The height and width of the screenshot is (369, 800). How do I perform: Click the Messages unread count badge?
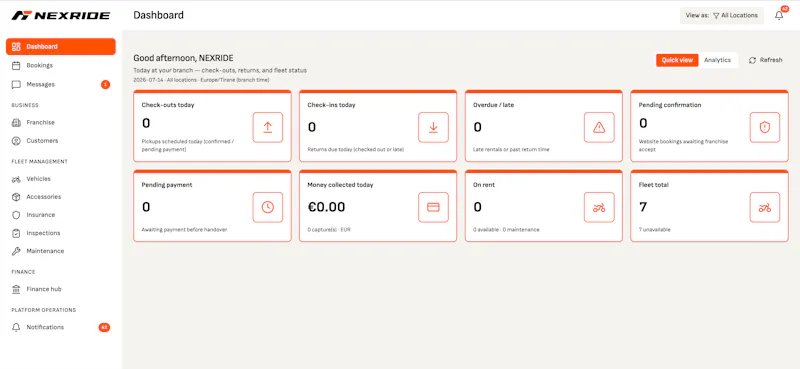(x=105, y=85)
